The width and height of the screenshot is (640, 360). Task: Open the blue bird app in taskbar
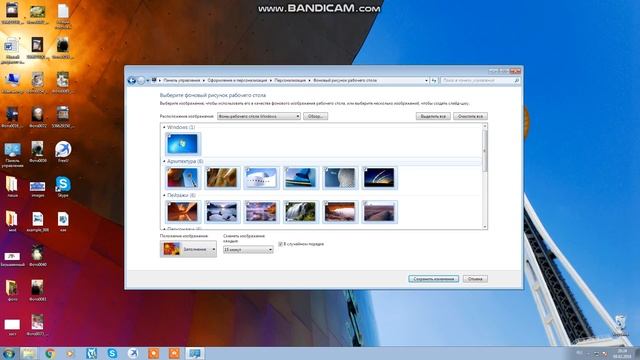[x=133, y=353]
